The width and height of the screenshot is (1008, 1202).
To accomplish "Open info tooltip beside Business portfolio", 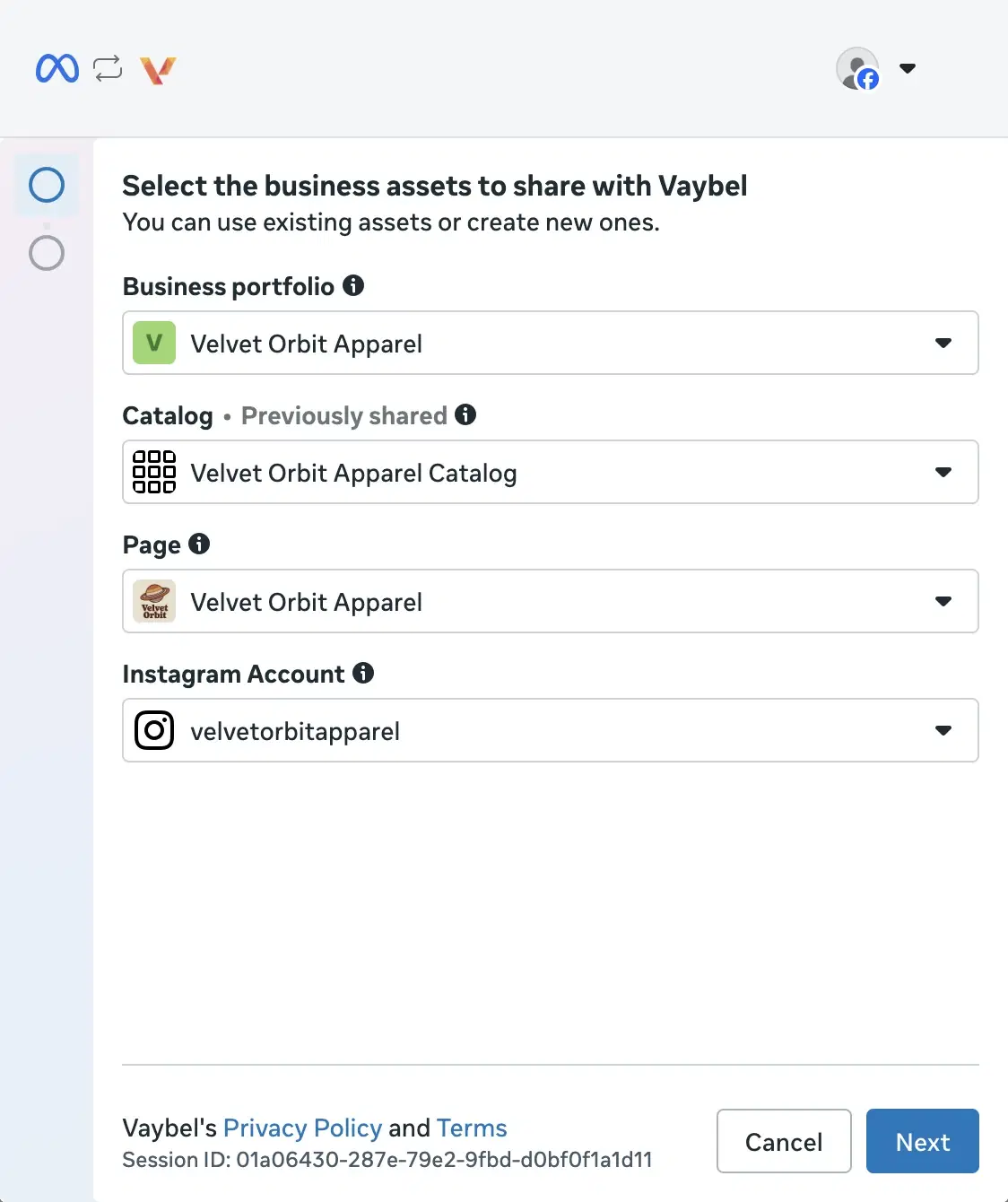I will coord(353,285).
